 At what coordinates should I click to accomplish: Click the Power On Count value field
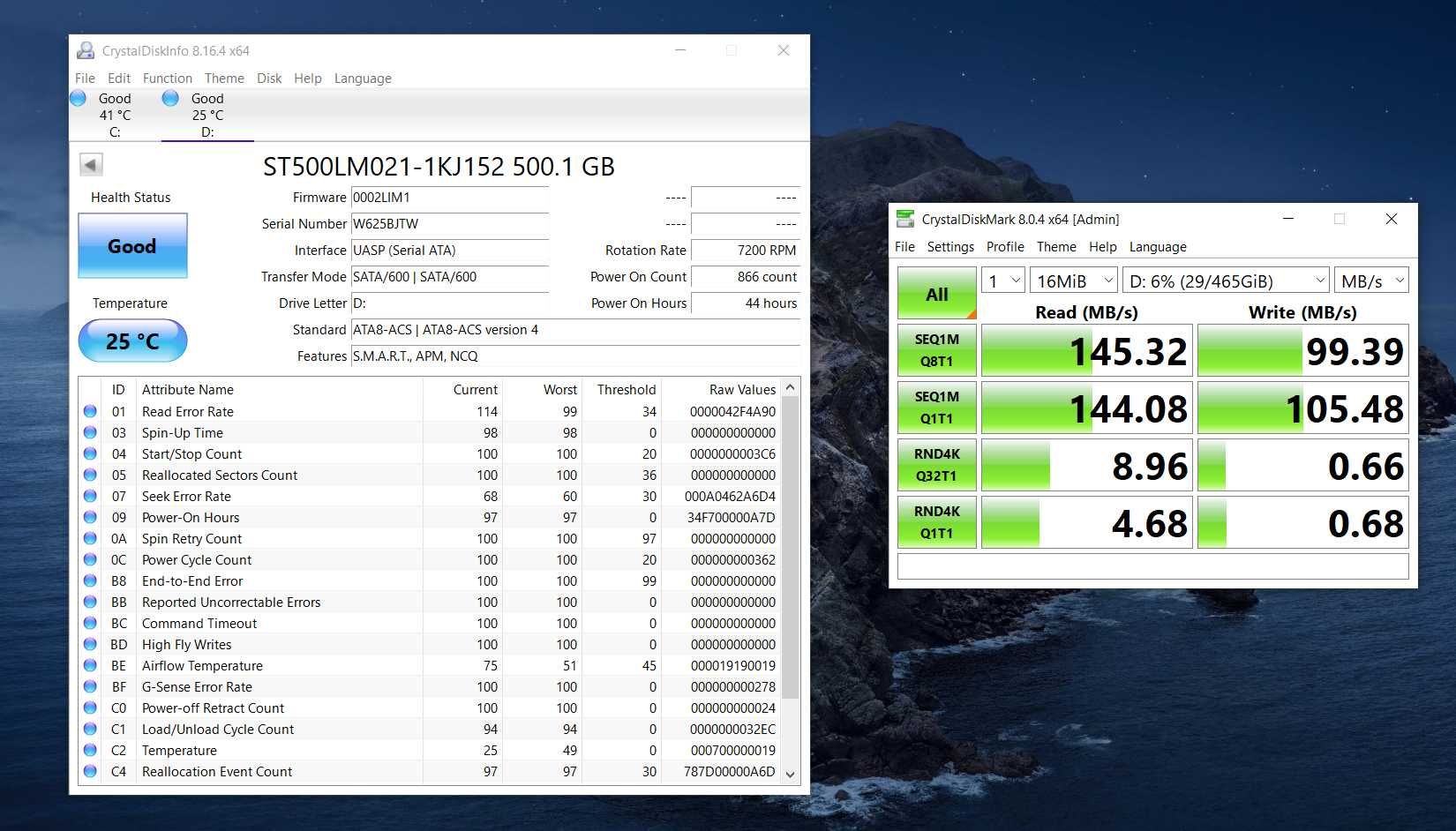(746, 277)
